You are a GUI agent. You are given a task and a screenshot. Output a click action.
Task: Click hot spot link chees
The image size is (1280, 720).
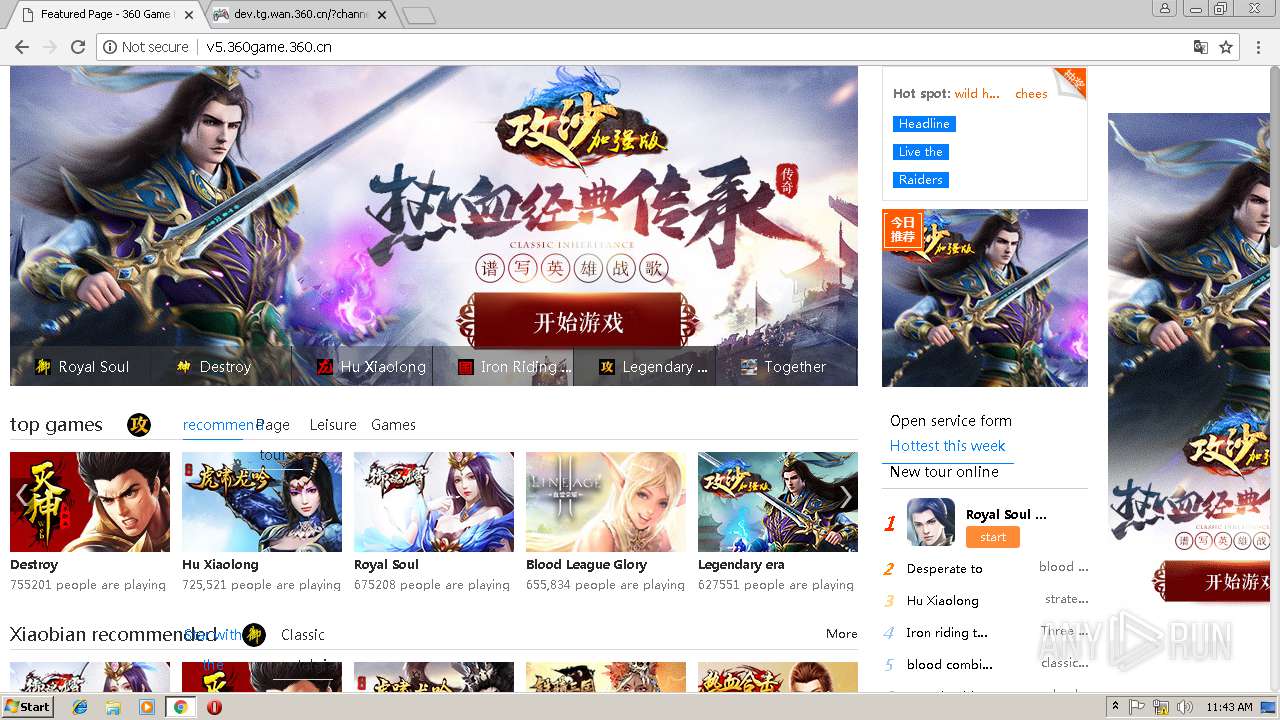(x=1031, y=94)
